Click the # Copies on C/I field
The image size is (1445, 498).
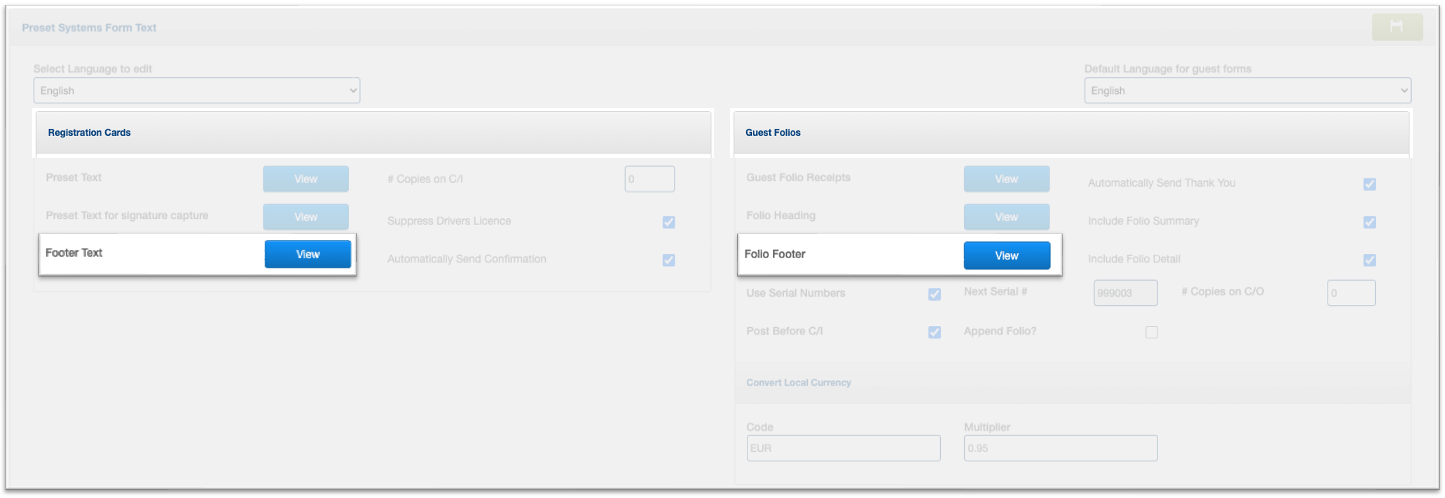(x=649, y=179)
